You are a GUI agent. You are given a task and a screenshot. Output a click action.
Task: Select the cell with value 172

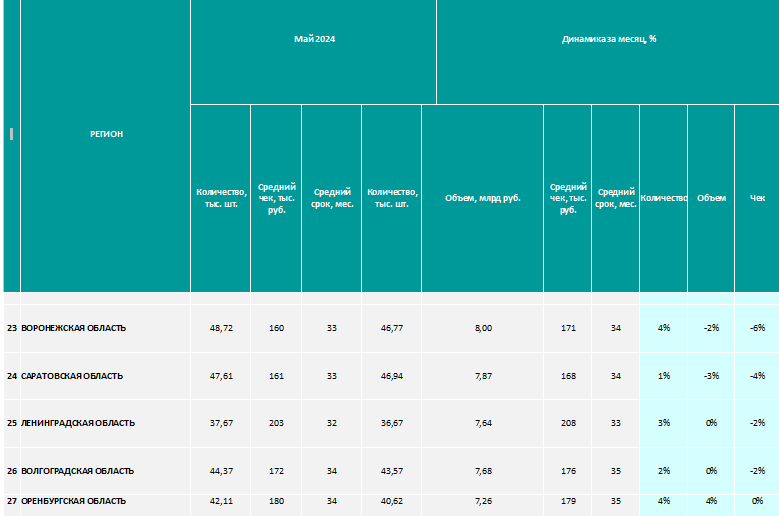[276, 471]
